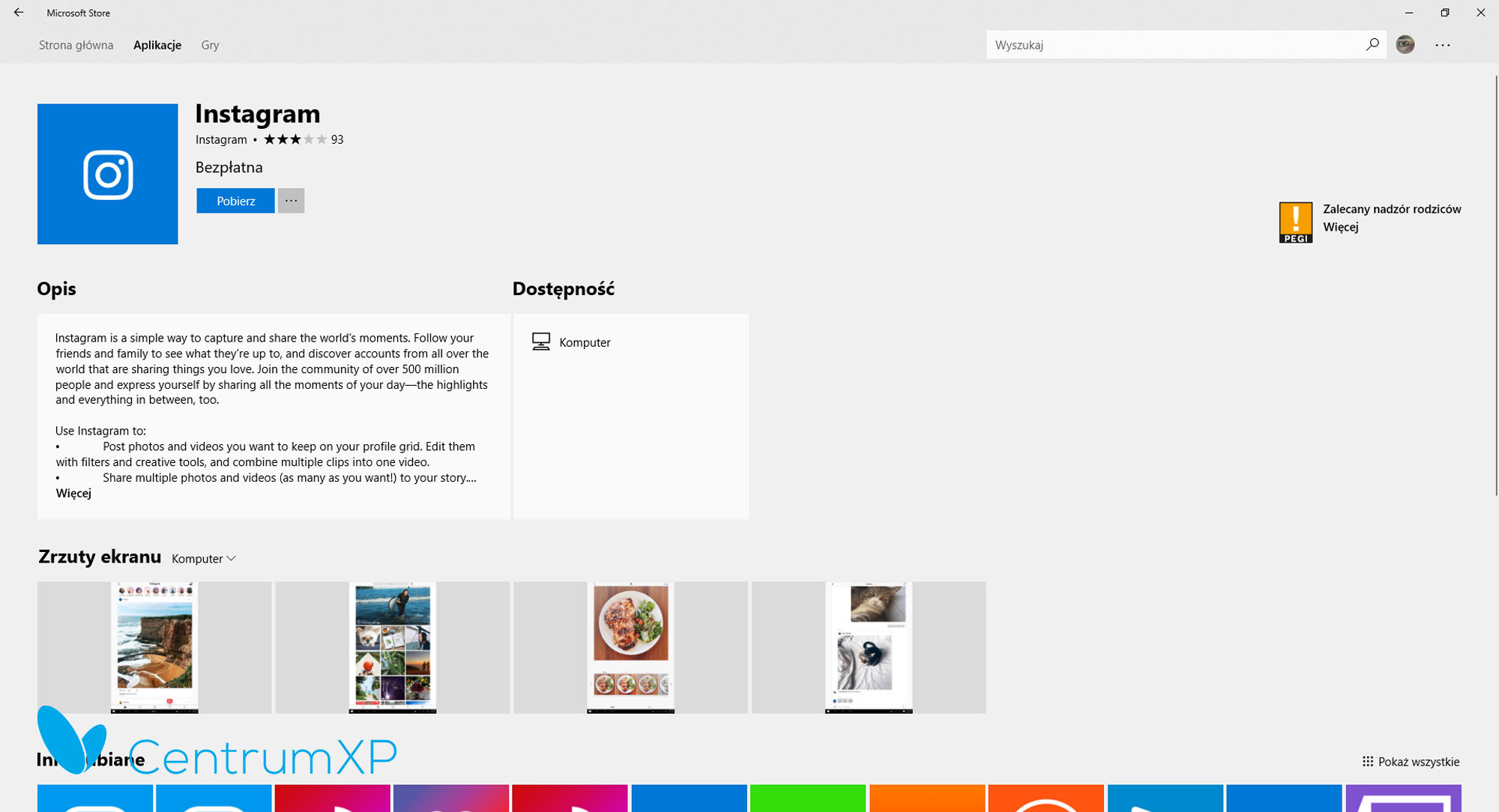The height and width of the screenshot is (812, 1499).
Task: Open the profile photo grid screenshot
Action: [393, 647]
